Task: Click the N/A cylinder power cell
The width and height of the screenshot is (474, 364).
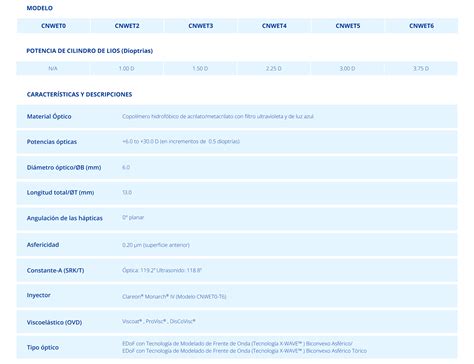Action: point(53,68)
